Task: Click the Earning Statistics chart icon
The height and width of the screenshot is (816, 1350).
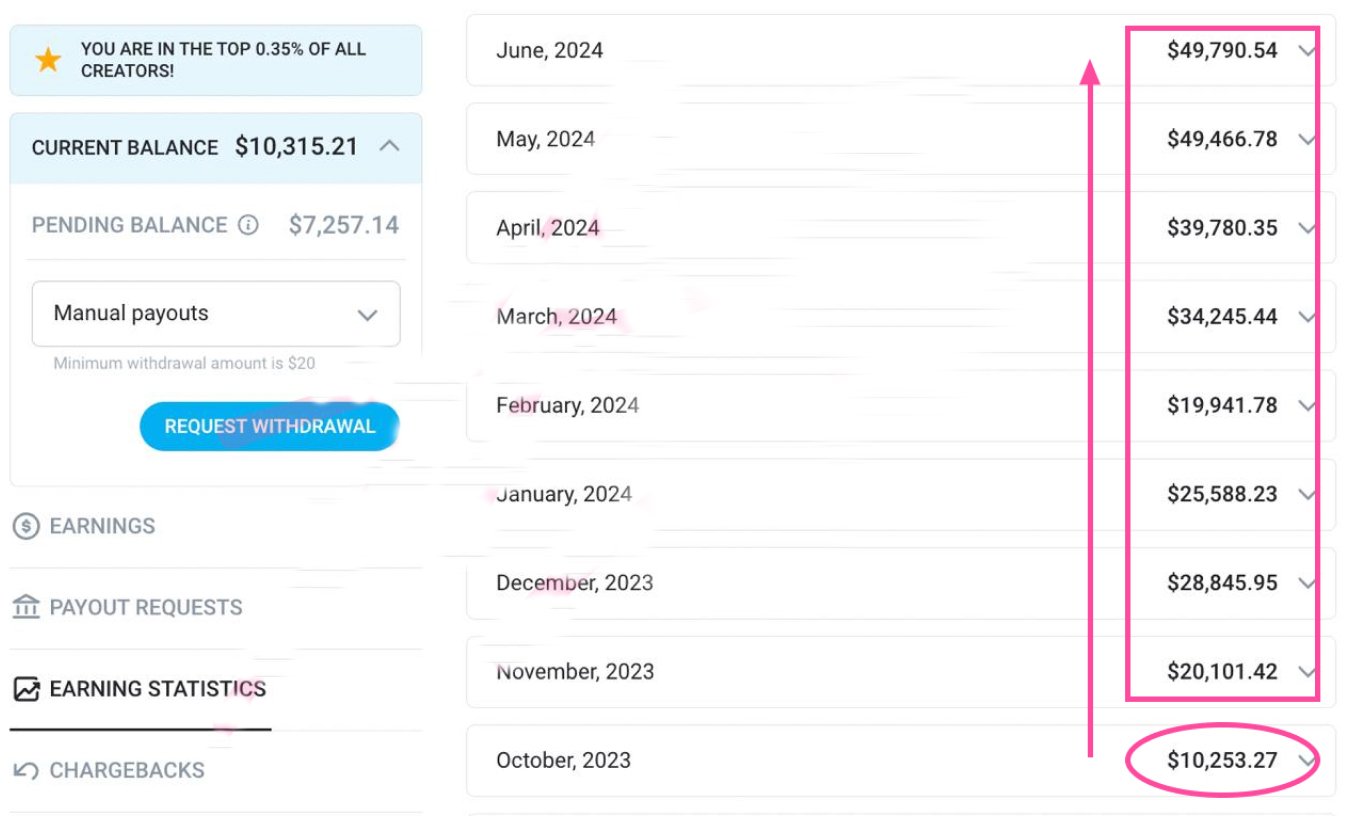Action: 26,689
